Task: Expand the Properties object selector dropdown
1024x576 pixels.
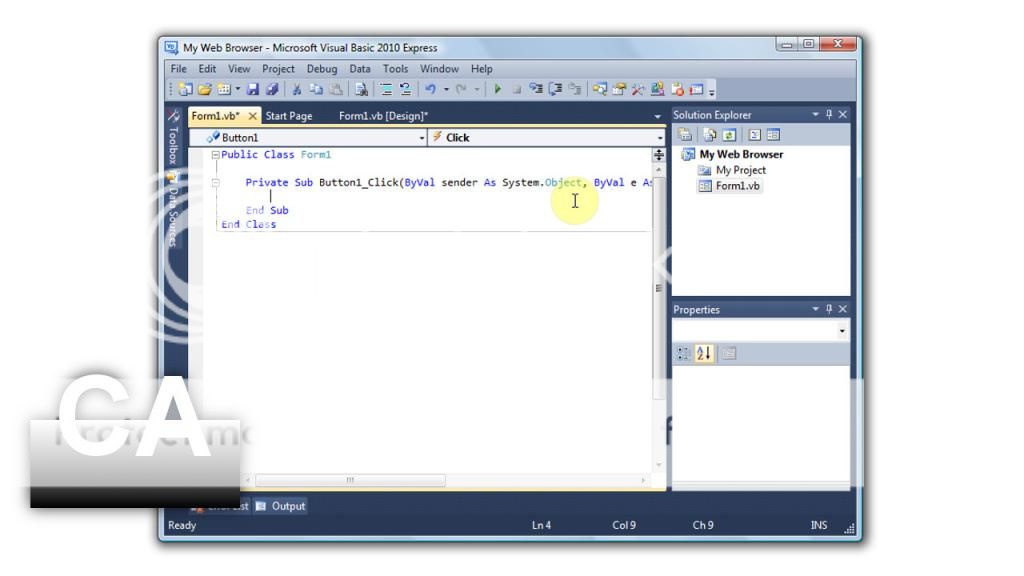Action: pos(842,330)
